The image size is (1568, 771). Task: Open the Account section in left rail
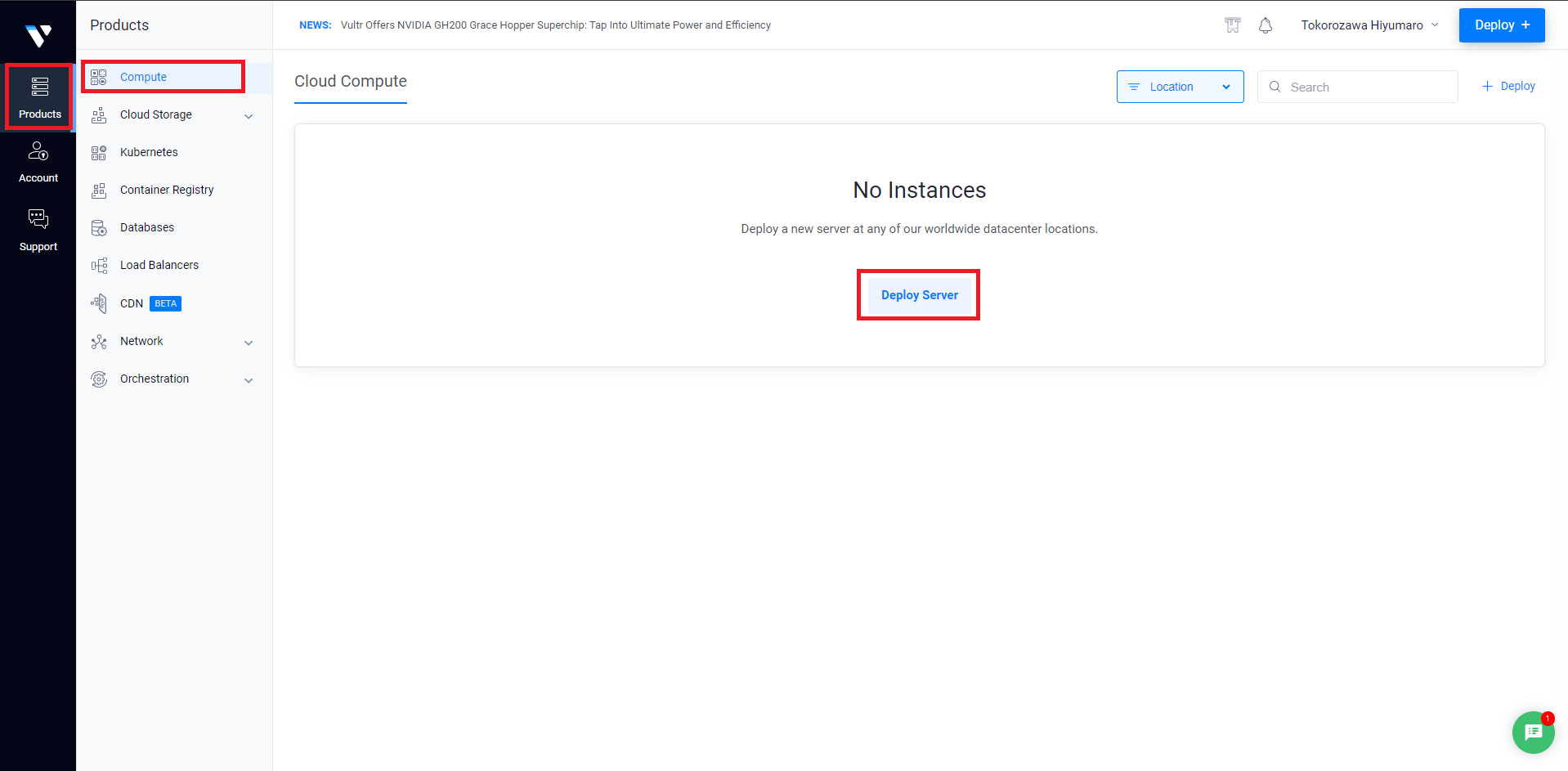(38, 162)
